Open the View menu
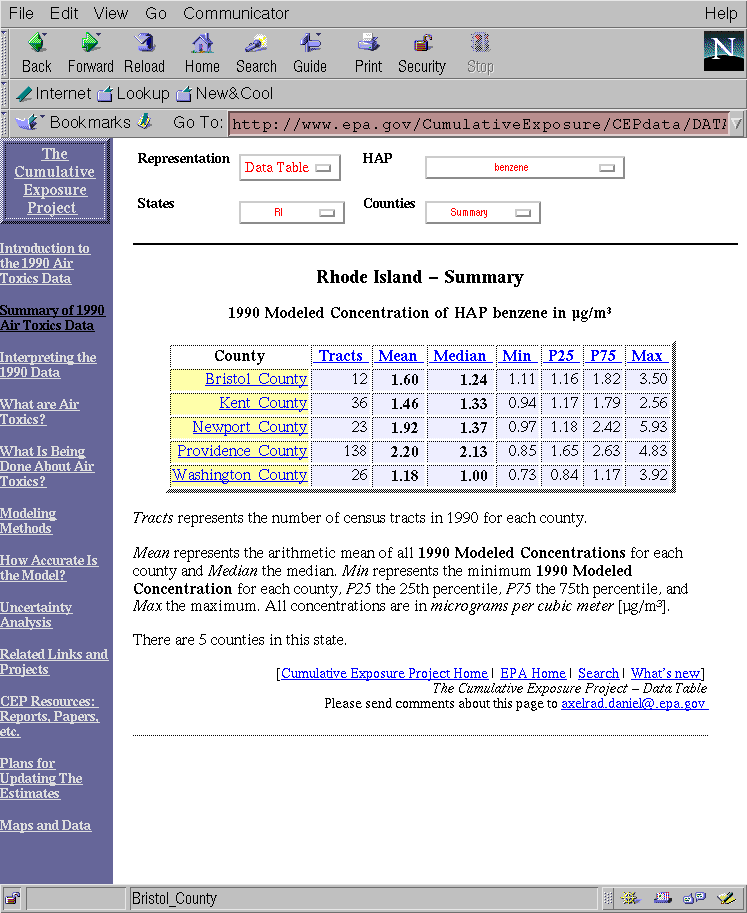Screen dimensions: 747x913 [111, 13]
